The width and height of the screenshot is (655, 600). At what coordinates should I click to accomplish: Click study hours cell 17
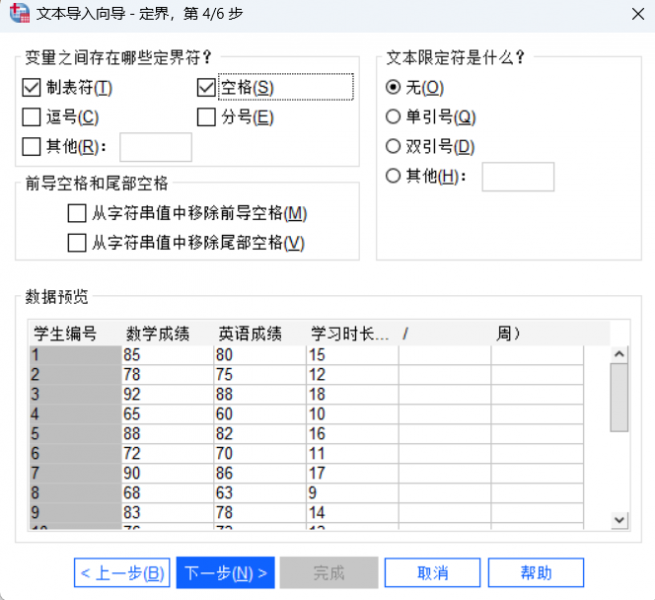pyautogui.click(x=352, y=473)
